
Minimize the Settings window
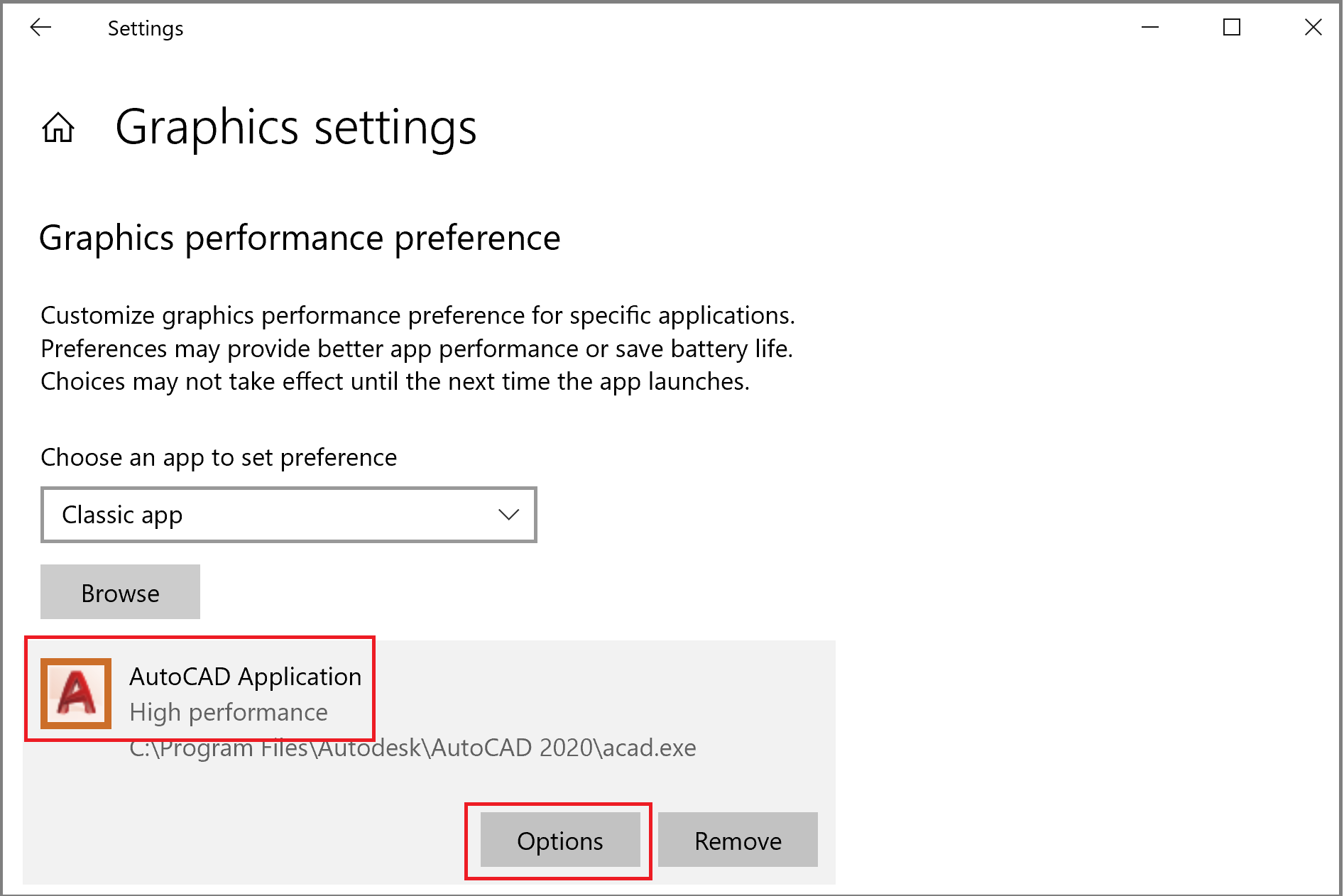[1149, 28]
